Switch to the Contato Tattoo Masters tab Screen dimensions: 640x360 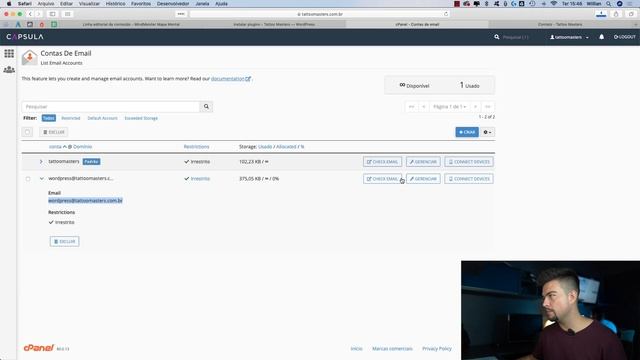click(x=560, y=24)
